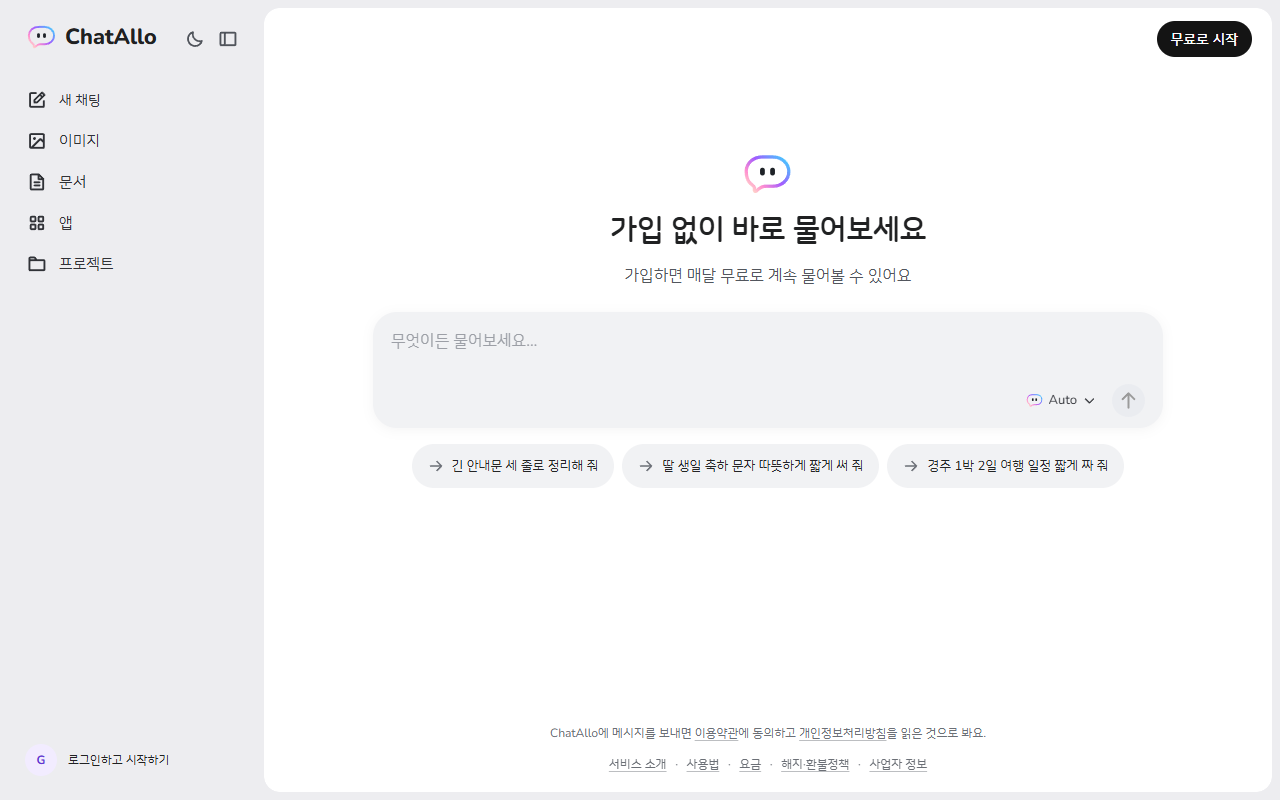Viewport: 1280px width, 800px height.
Task: Select 문서 menu label
Action: tap(73, 182)
